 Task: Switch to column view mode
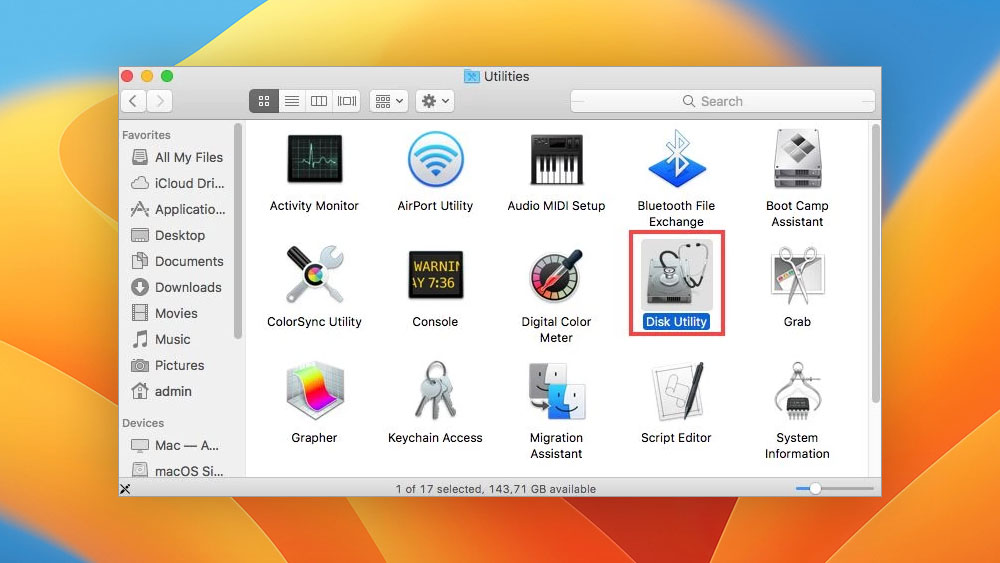(x=319, y=101)
